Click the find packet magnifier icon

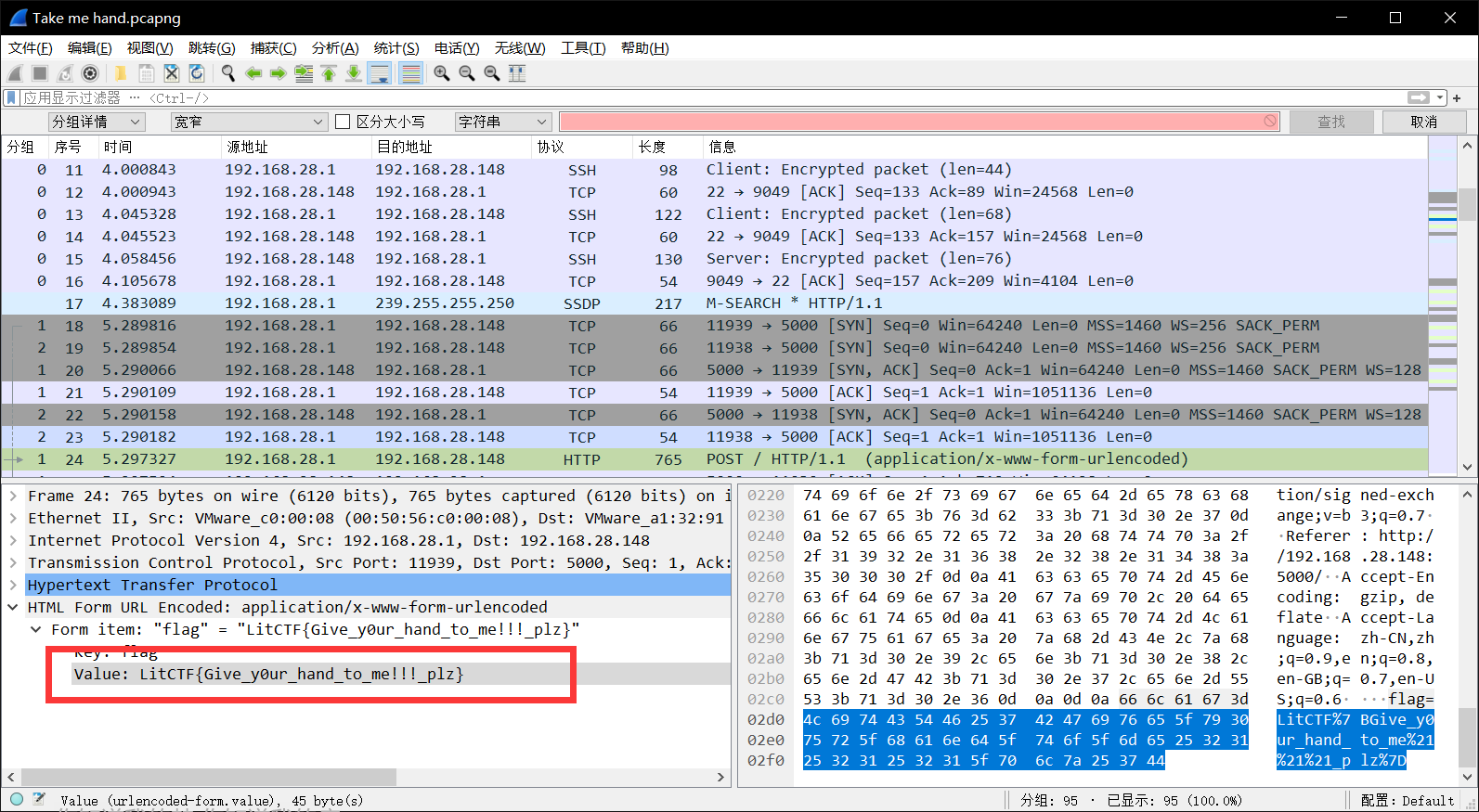227,73
